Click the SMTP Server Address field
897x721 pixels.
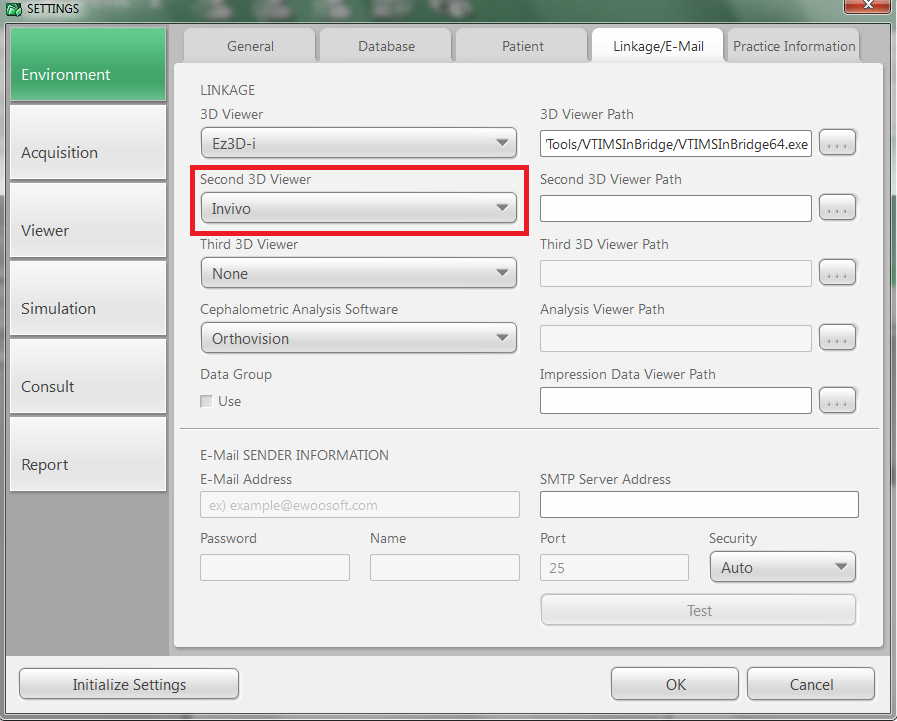coord(699,505)
